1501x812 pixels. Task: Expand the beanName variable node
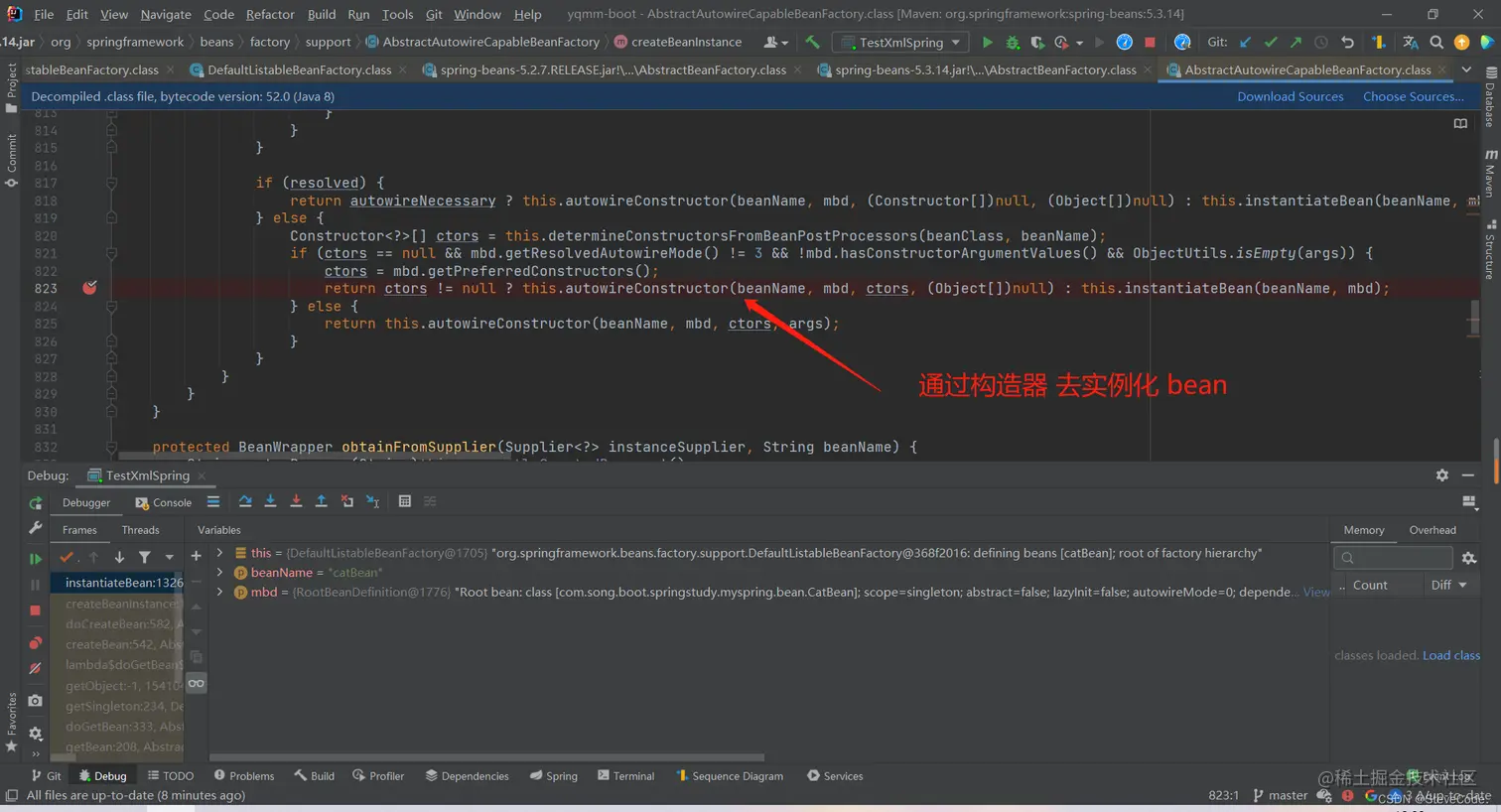(219, 573)
